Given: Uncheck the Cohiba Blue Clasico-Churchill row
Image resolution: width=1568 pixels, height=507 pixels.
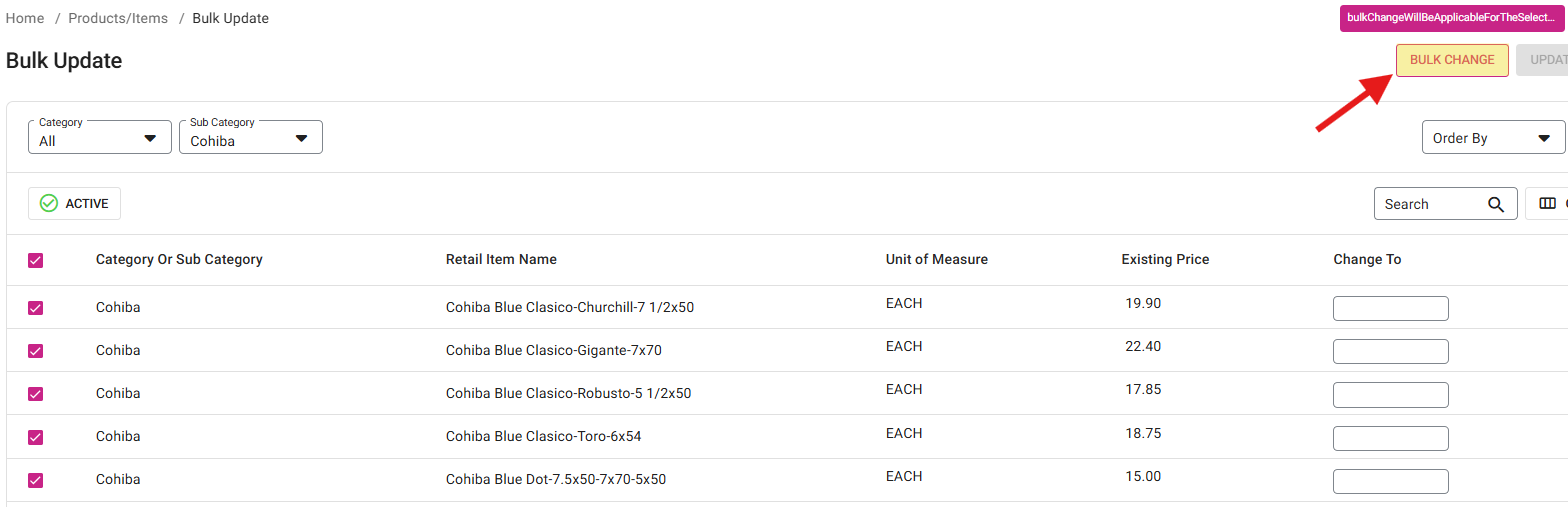Looking at the screenshot, I should (x=36, y=308).
